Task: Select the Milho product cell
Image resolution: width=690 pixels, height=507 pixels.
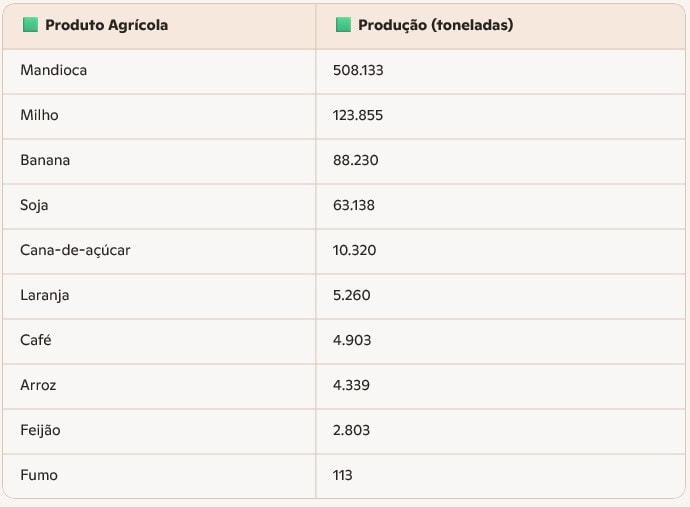Action: tap(39, 115)
